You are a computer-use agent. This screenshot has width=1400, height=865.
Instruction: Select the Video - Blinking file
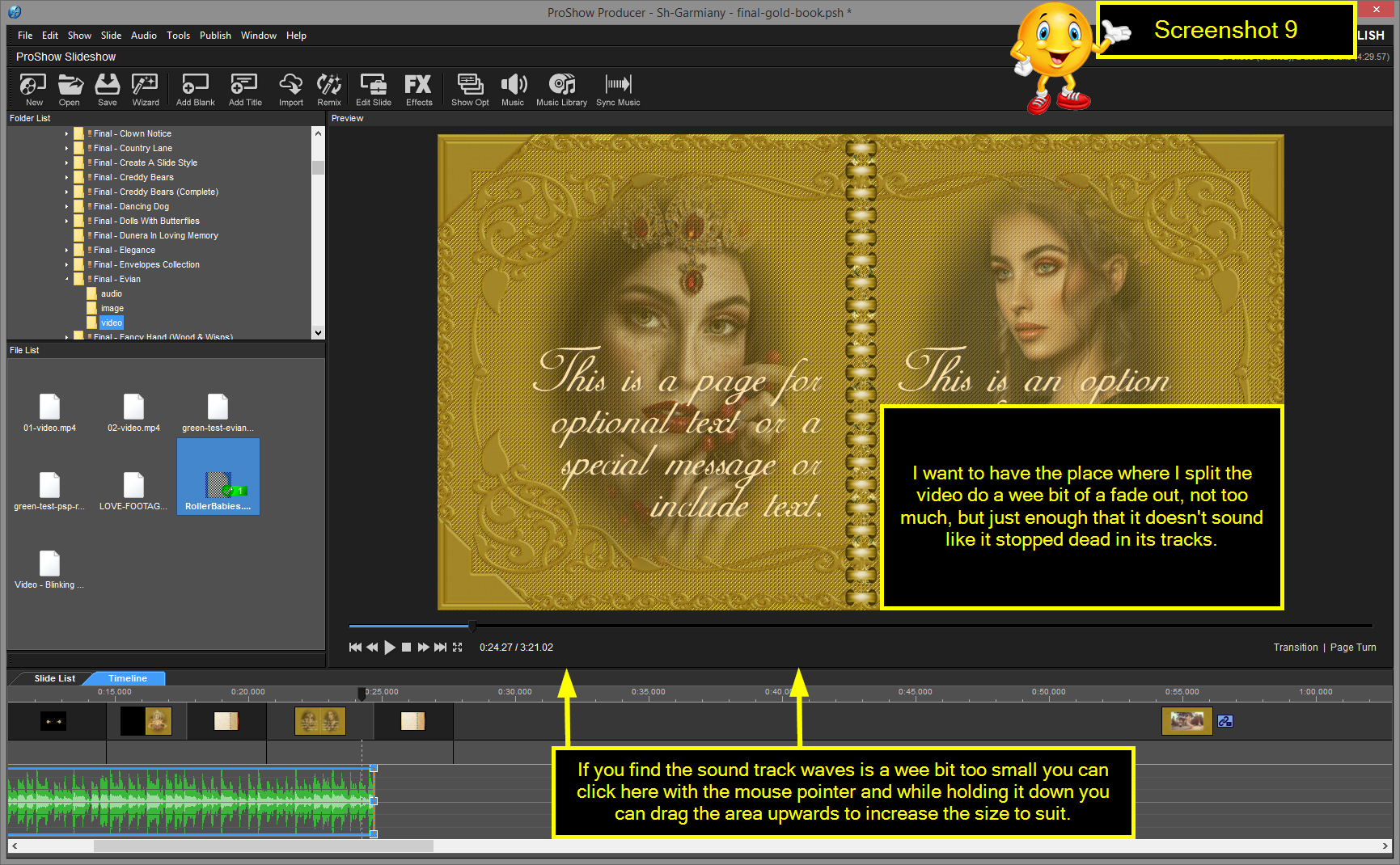[49, 570]
